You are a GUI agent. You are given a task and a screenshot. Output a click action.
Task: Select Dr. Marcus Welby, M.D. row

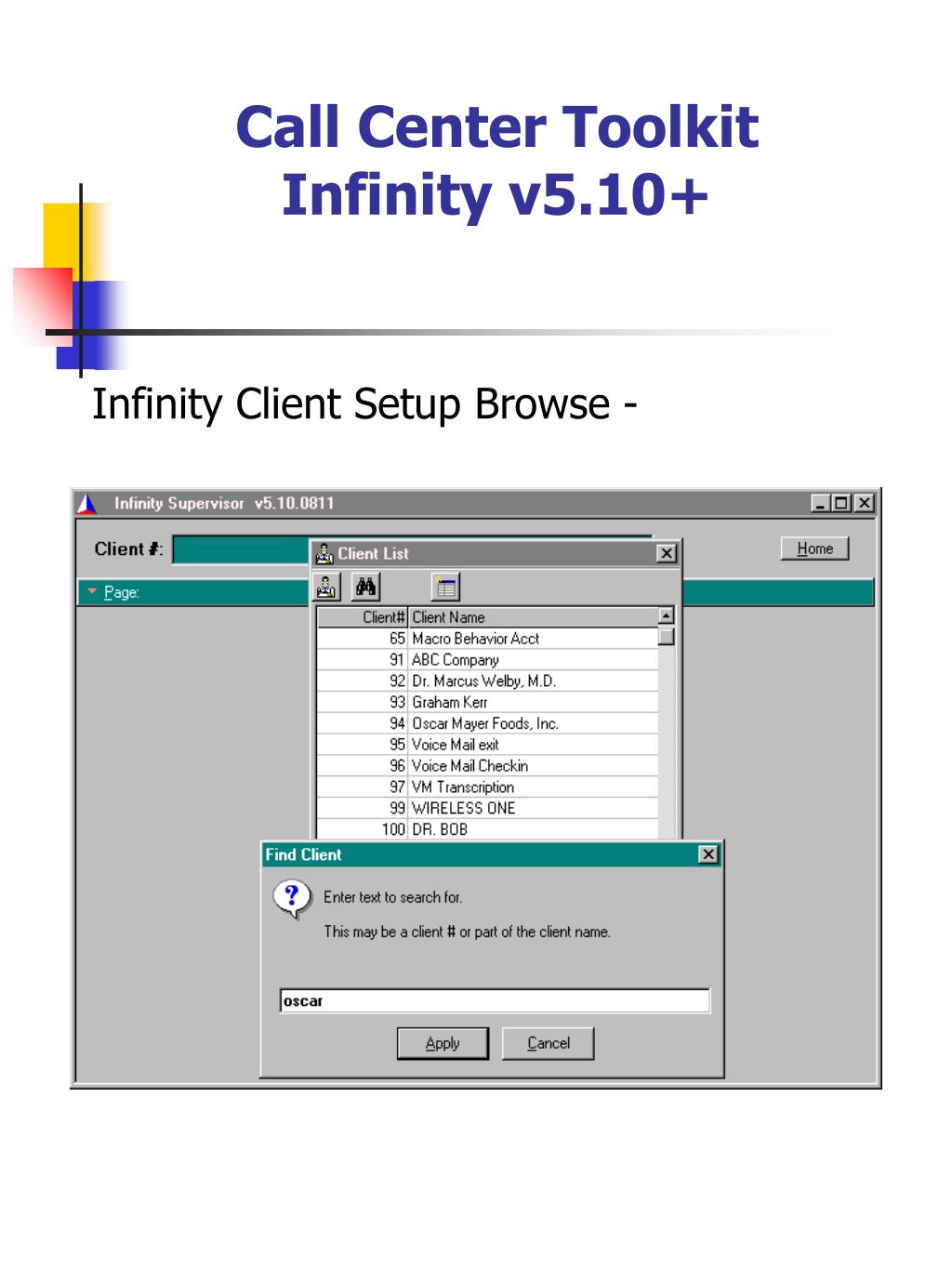(487, 681)
